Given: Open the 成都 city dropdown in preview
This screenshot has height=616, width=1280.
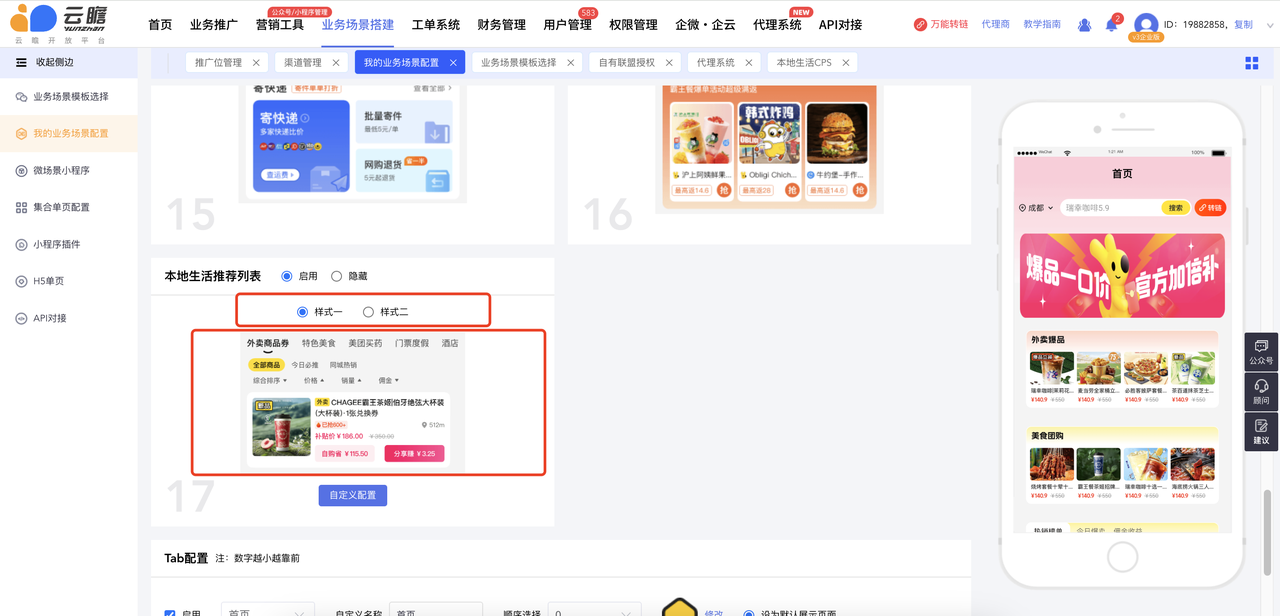Looking at the screenshot, I should (x=1036, y=208).
